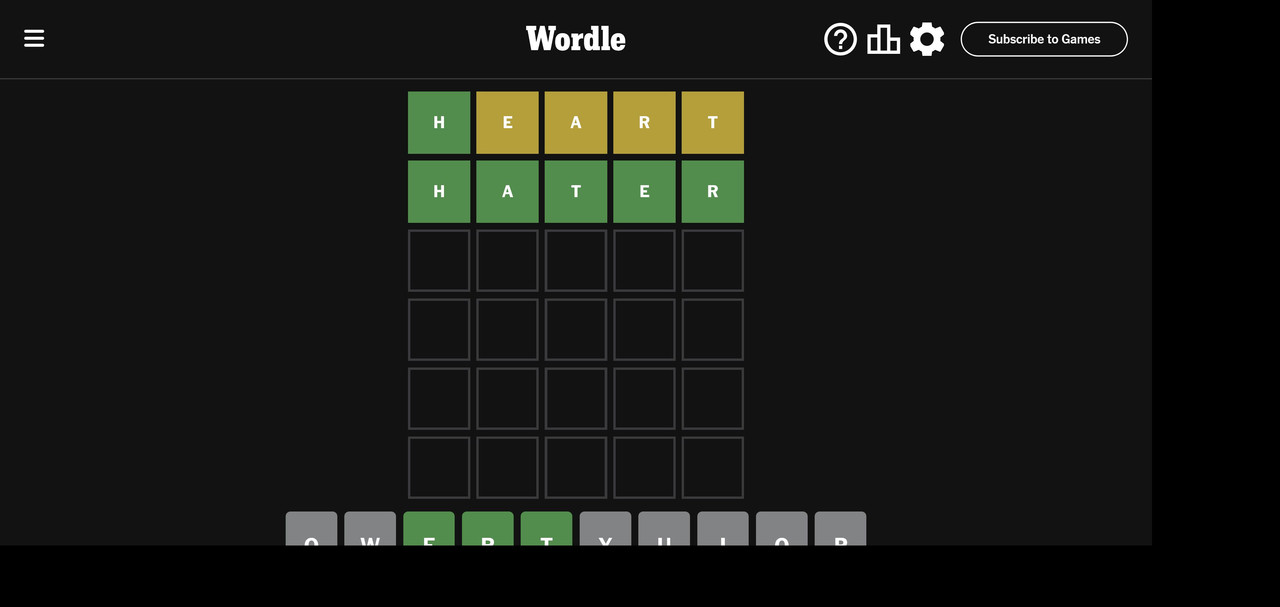Screen dimensions: 1280x607
Task: Tap the gray Y key on keyboard
Action: (606, 529)
